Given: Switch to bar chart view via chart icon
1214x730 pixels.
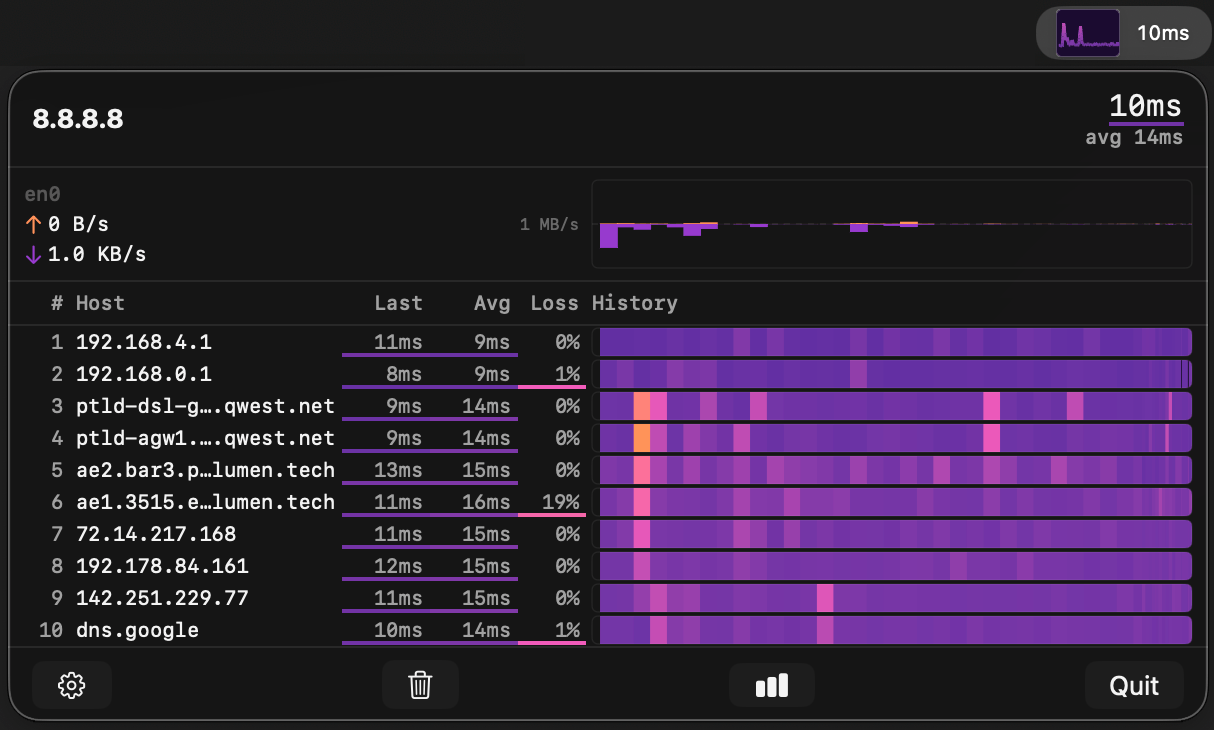Looking at the screenshot, I should [771, 685].
